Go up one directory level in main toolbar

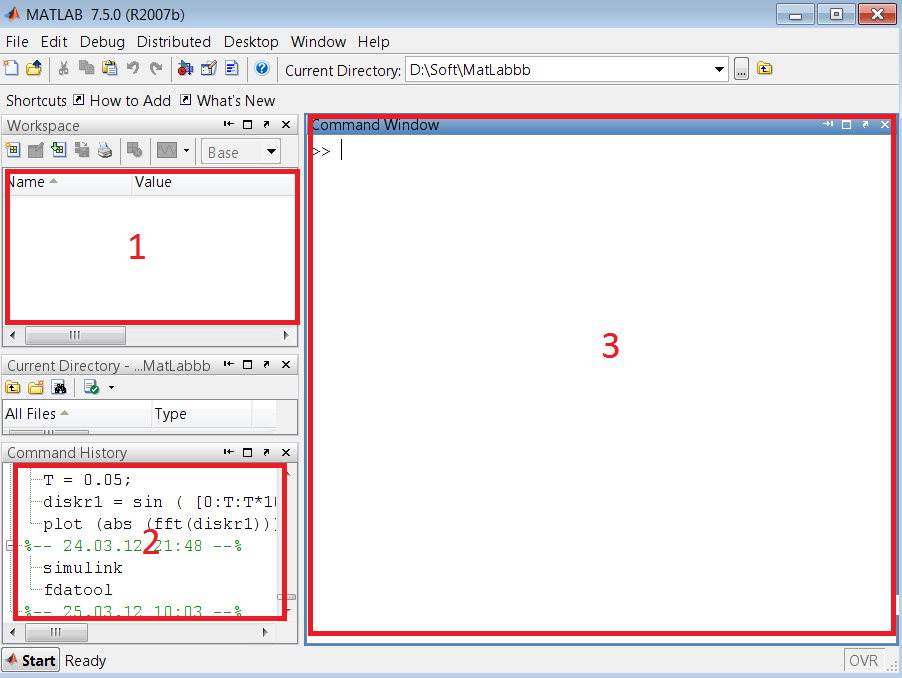pos(765,68)
